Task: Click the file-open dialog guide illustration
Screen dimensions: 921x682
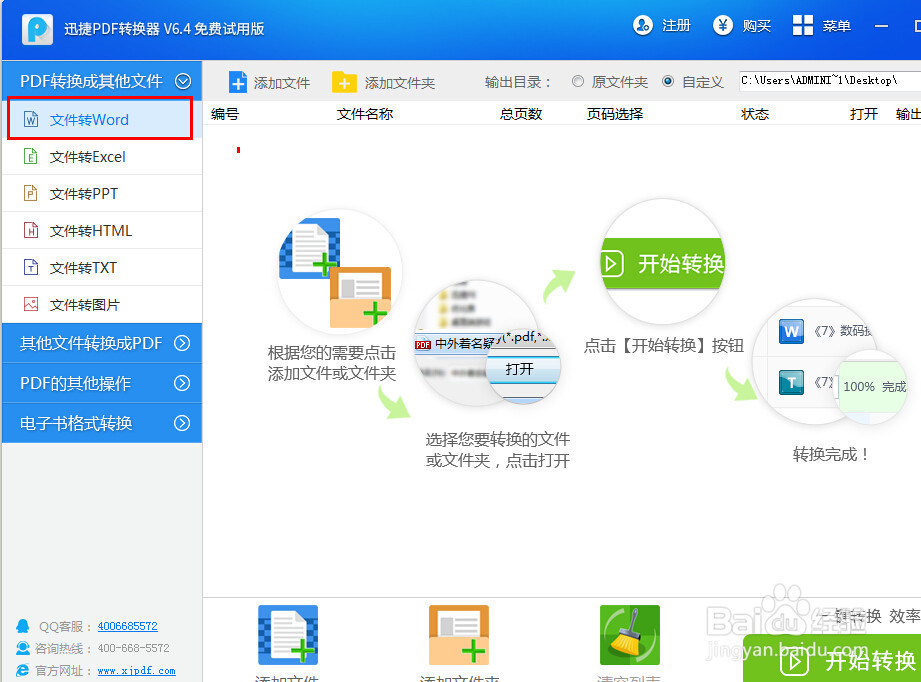Action: [x=488, y=342]
